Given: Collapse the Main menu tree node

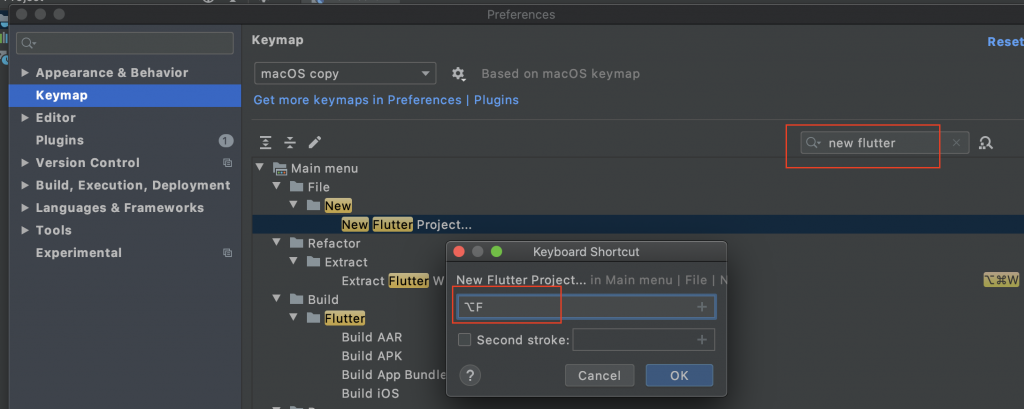Looking at the screenshot, I should tap(260, 168).
